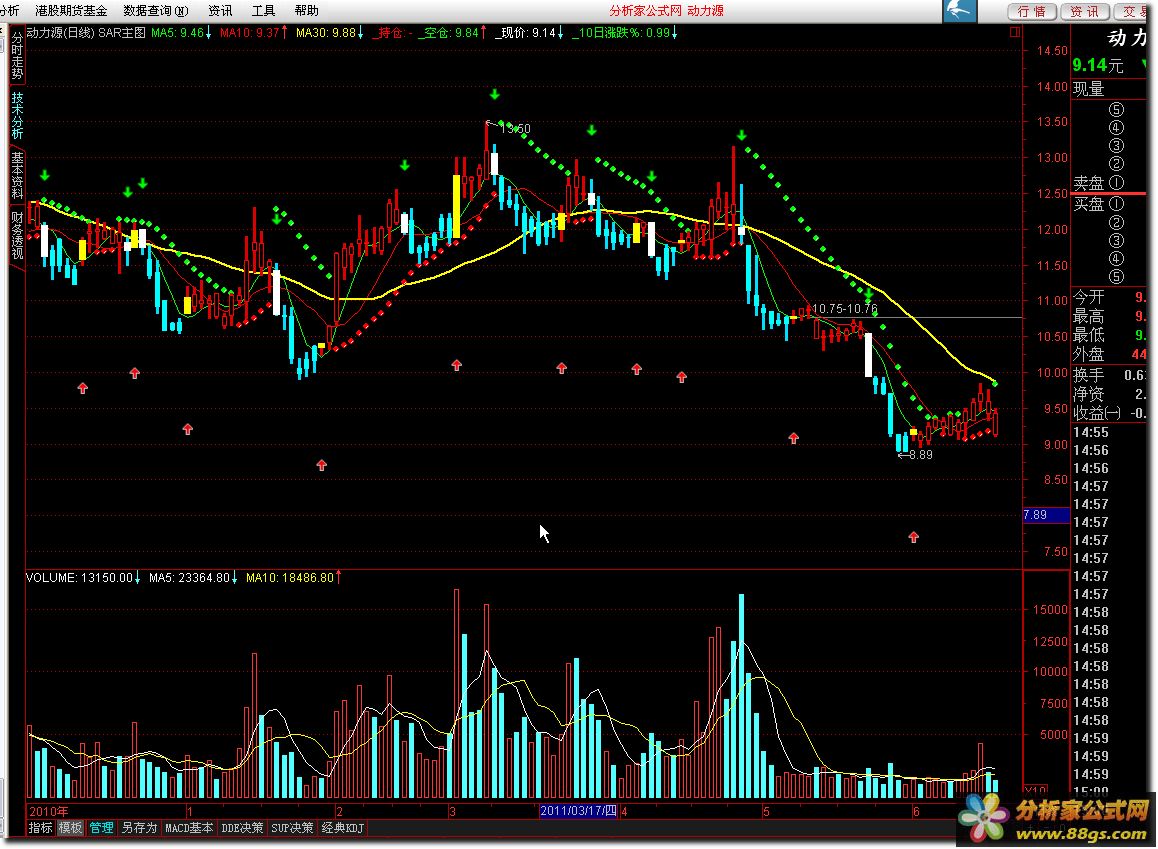Screen dimensions: 1158x849
Task: Open the 工具 menu
Action: [x=263, y=10]
